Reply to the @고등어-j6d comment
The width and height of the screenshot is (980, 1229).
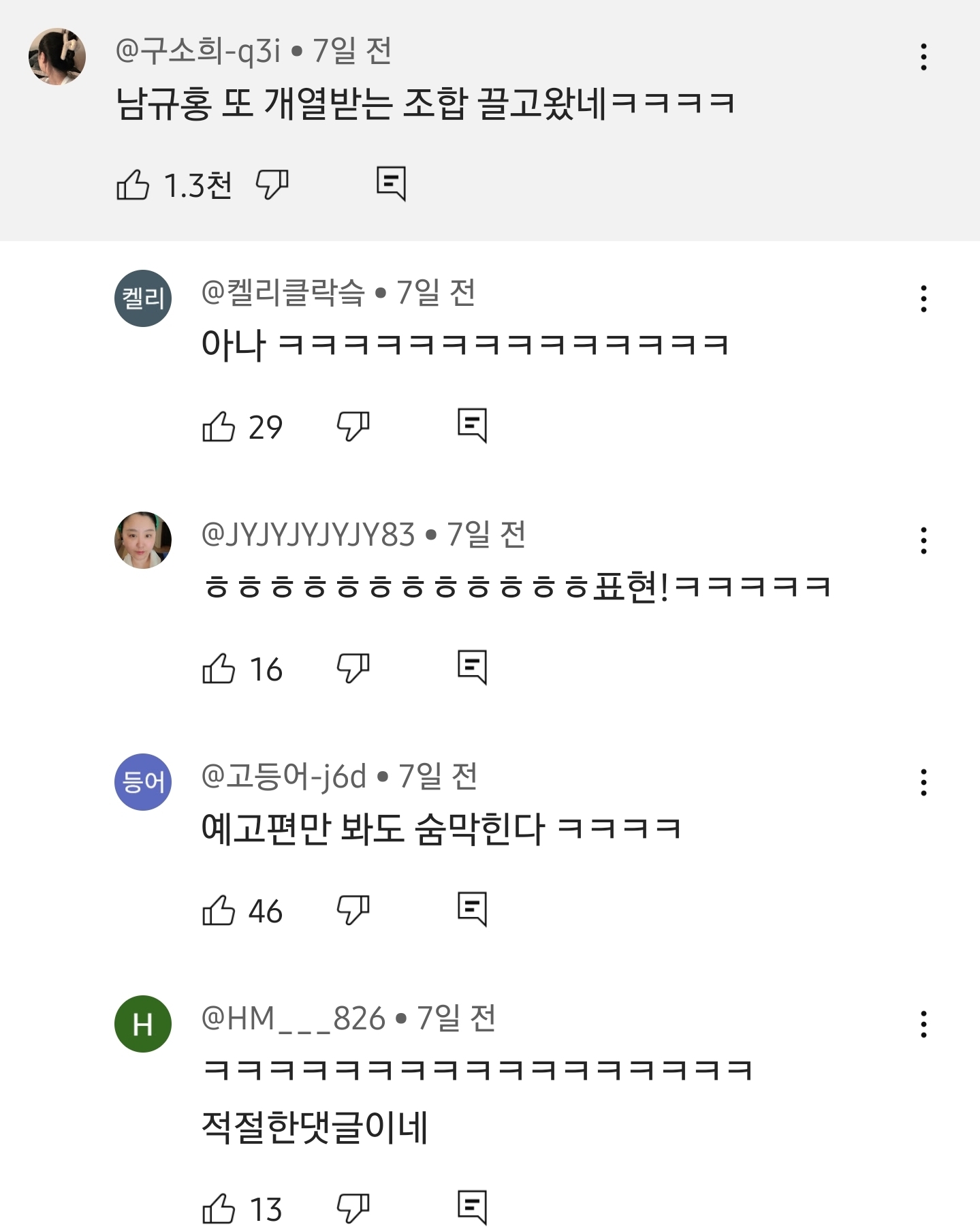tap(472, 909)
